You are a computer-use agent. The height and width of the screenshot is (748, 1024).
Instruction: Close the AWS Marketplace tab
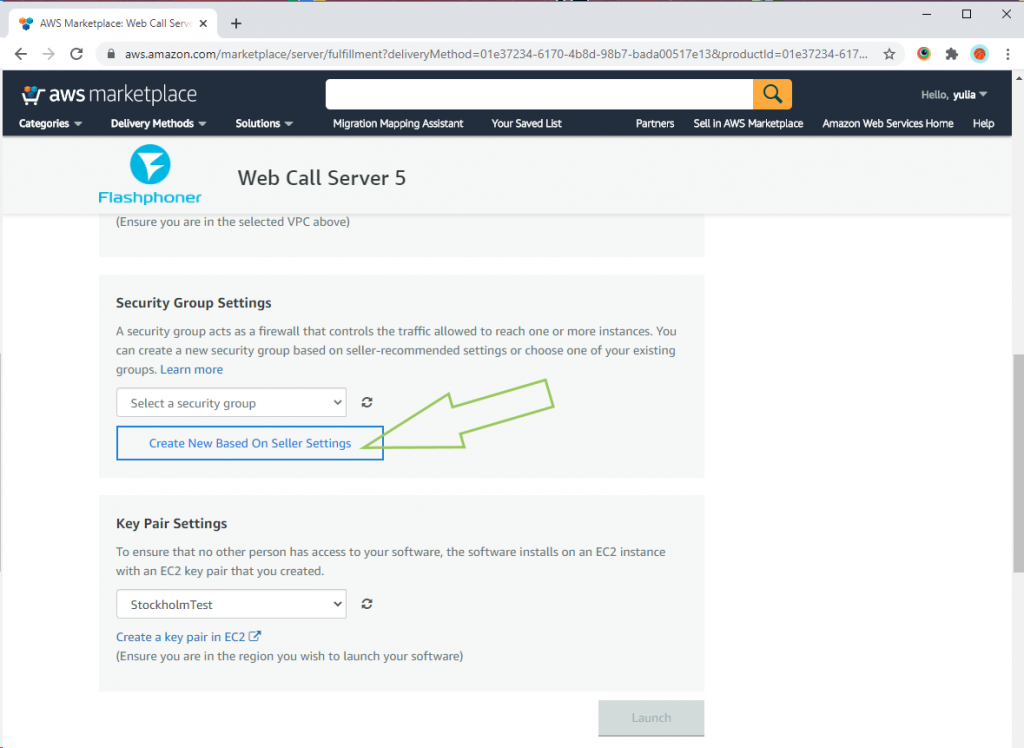tap(203, 24)
